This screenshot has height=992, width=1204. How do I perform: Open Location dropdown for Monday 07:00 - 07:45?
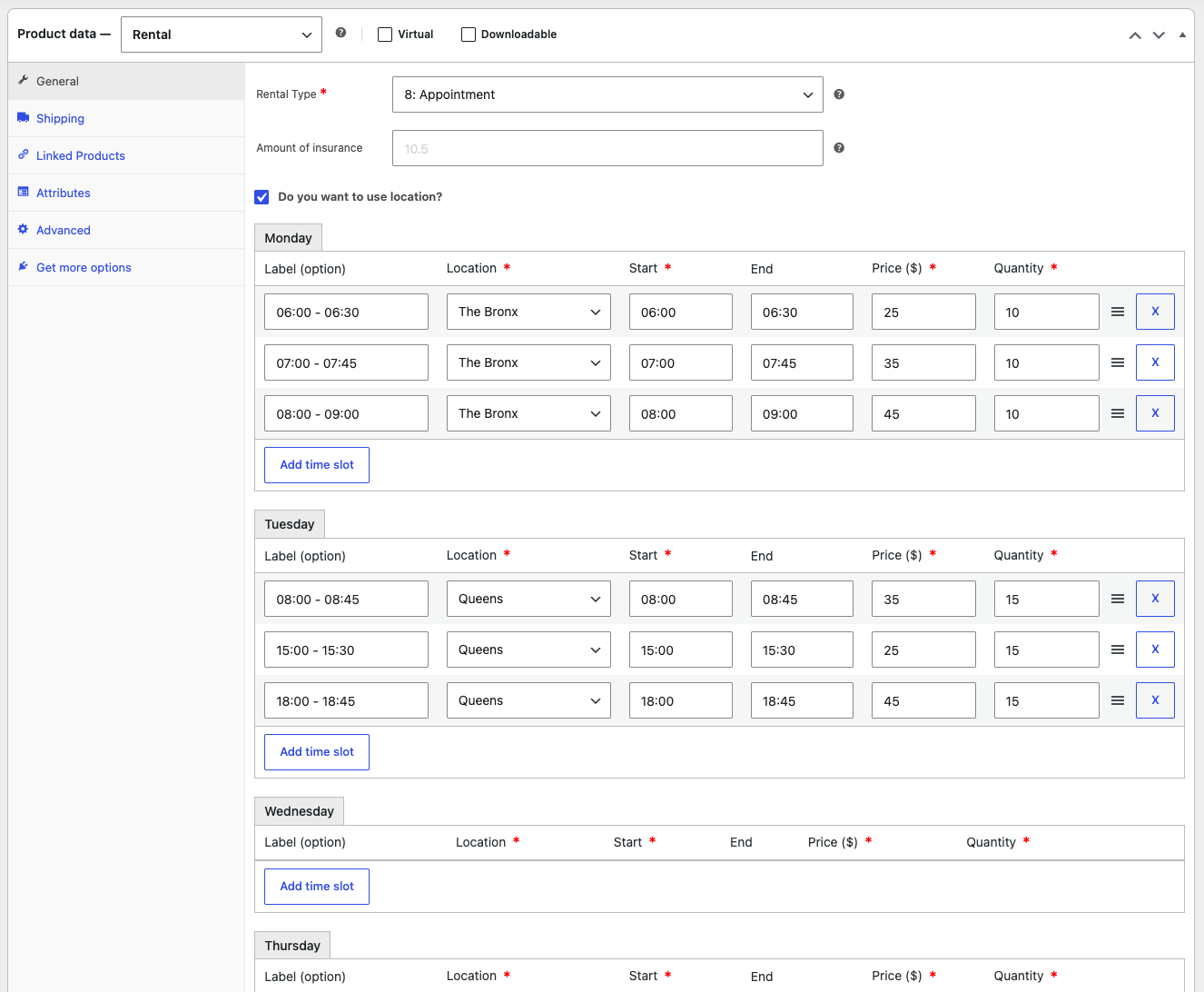tap(528, 362)
